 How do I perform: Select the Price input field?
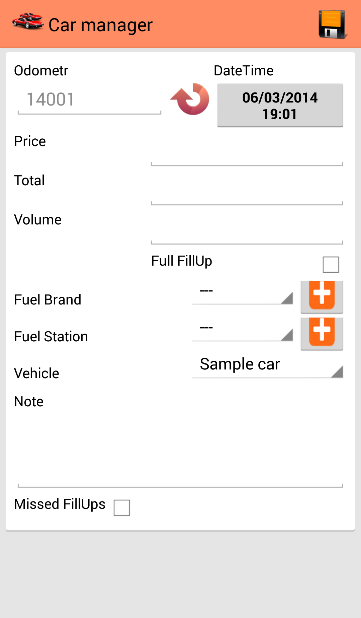click(247, 152)
